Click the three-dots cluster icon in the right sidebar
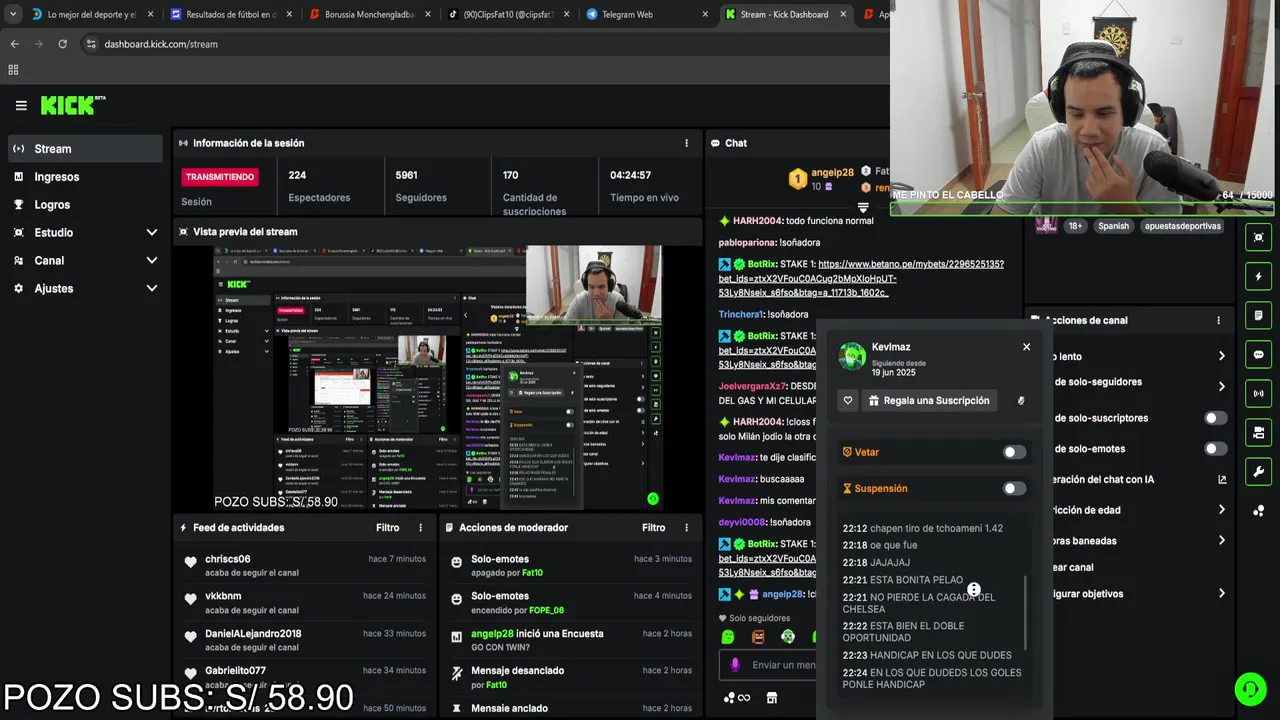The width and height of the screenshot is (1280, 720). click(x=1258, y=510)
